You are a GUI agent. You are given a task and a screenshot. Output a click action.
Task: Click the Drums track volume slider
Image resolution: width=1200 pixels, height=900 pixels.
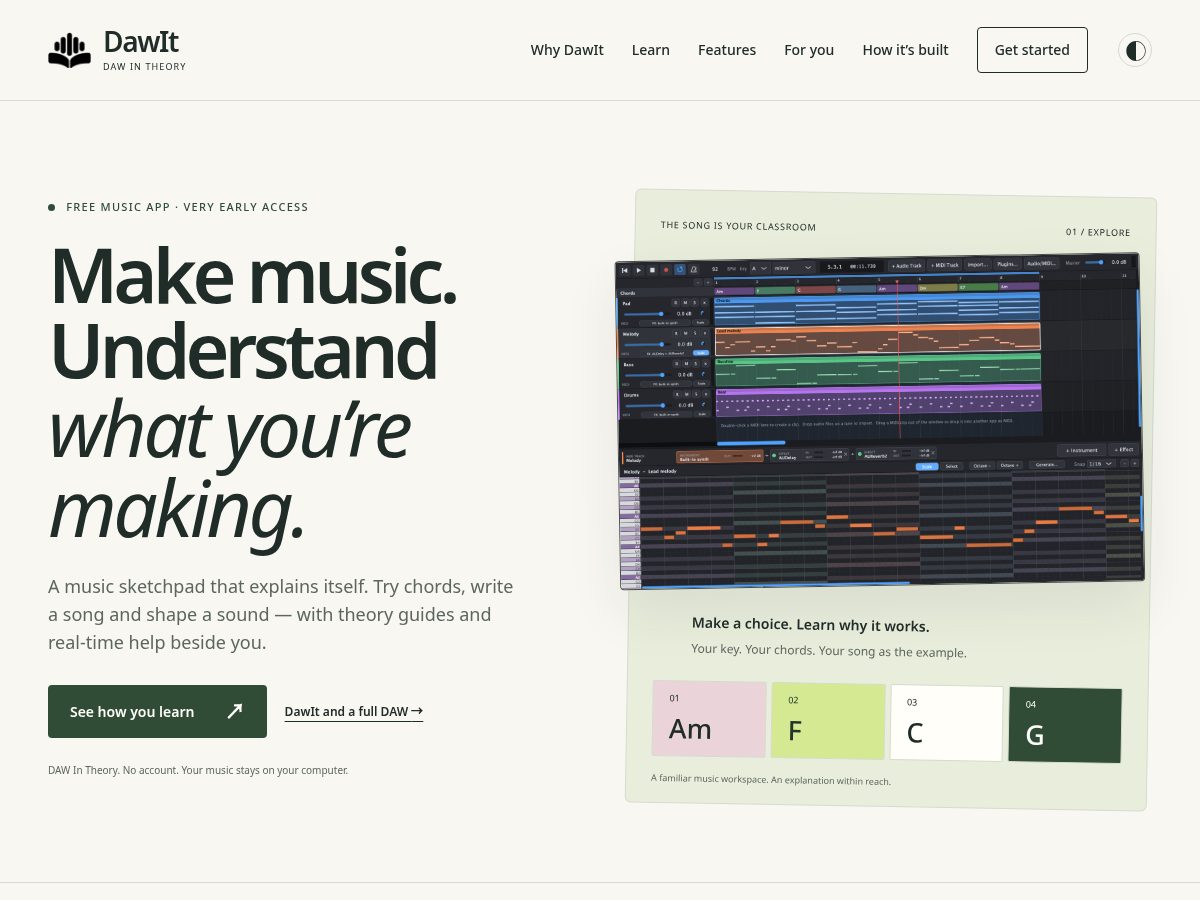point(645,405)
